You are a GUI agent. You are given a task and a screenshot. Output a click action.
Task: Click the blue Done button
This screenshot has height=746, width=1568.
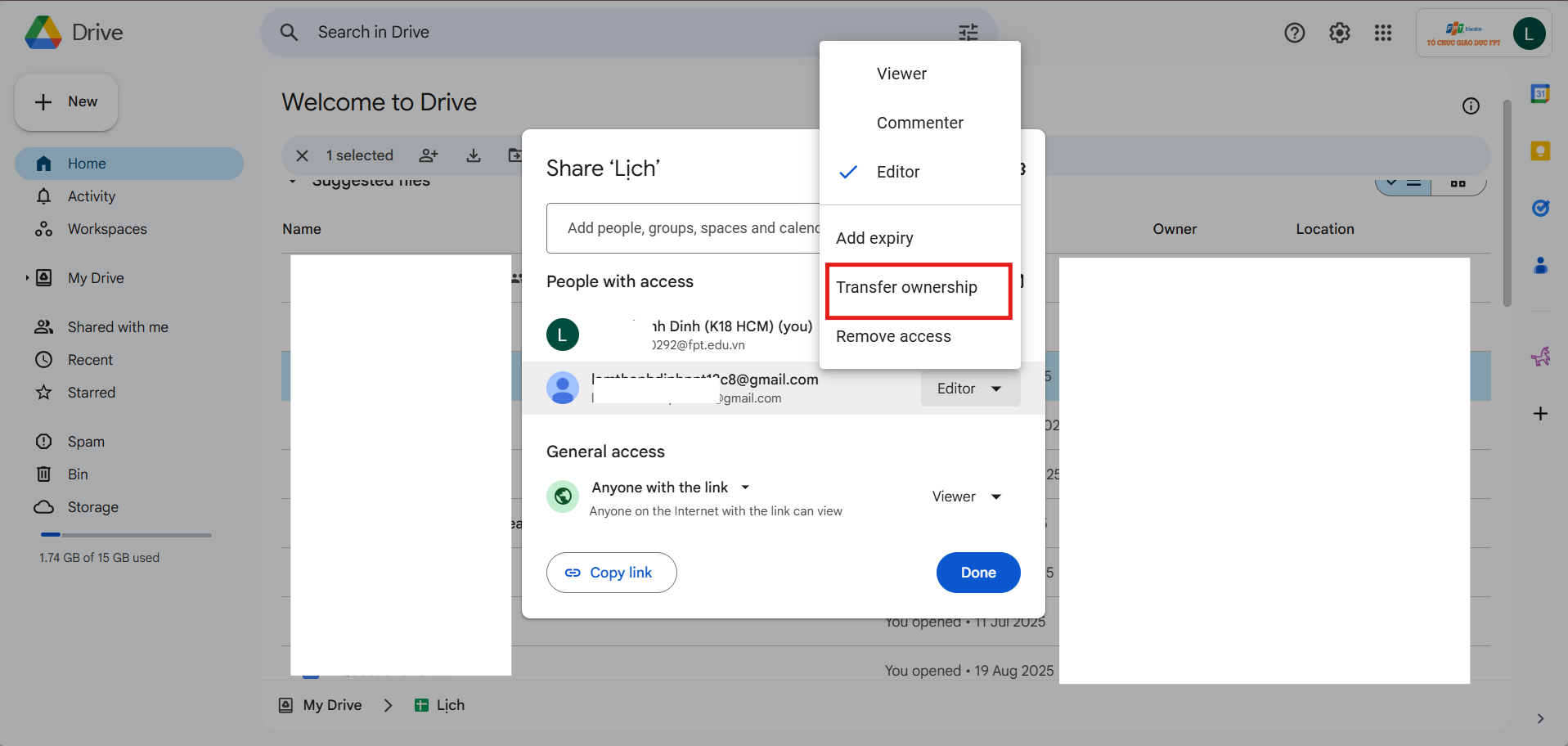(978, 573)
